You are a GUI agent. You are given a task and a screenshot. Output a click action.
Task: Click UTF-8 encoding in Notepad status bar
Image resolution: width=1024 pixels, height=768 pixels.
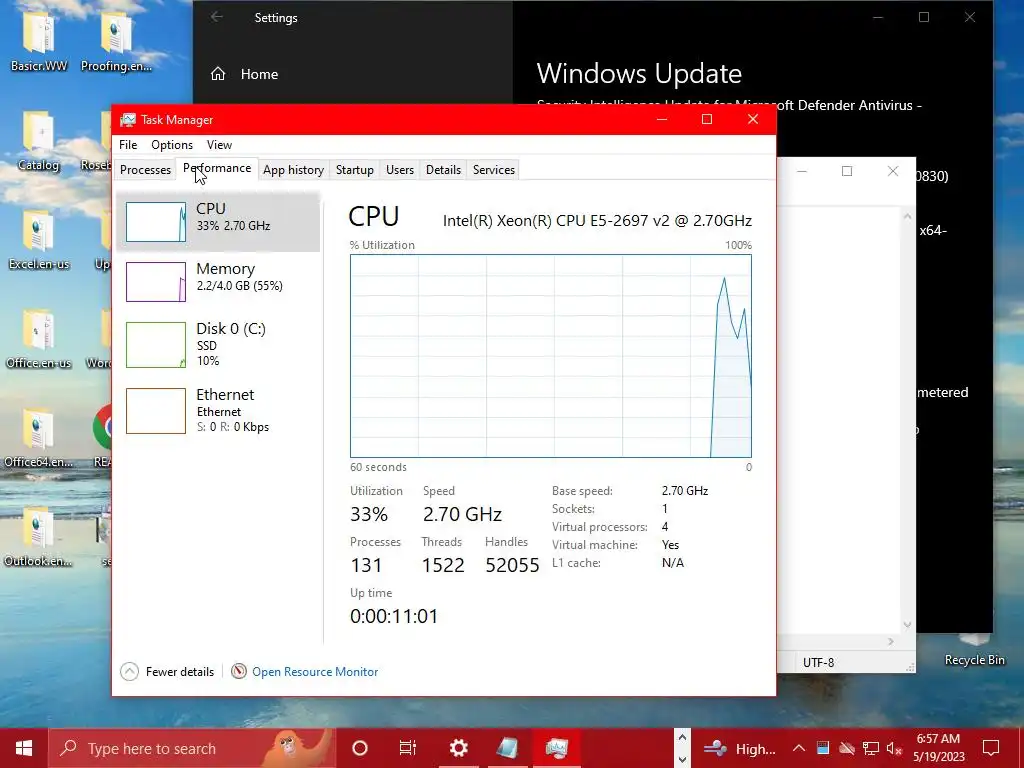tap(818, 662)
